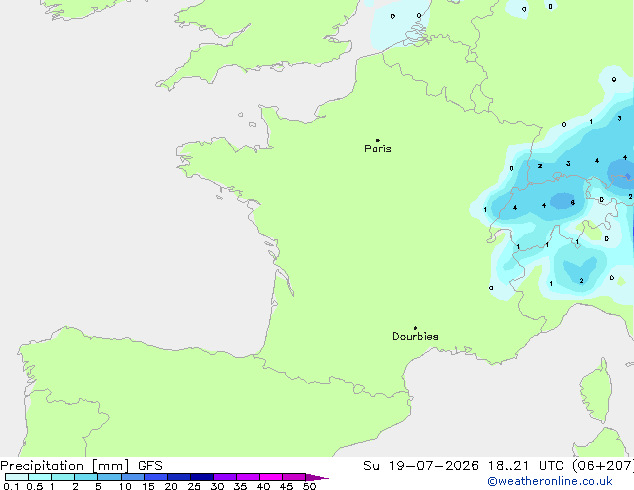Pick the purple 30–35 mm legend swatch

pyautogui.click(x=225, y=477)
